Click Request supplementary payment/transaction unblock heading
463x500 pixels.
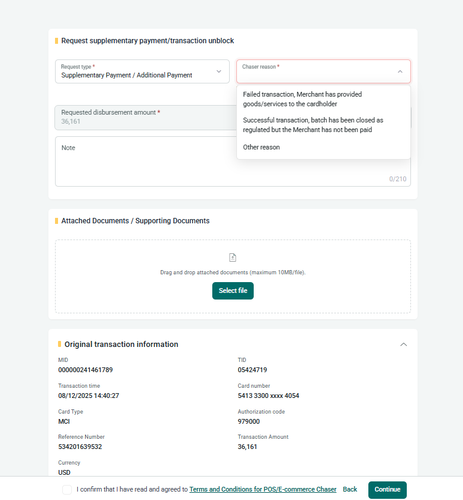coord(147,41)
